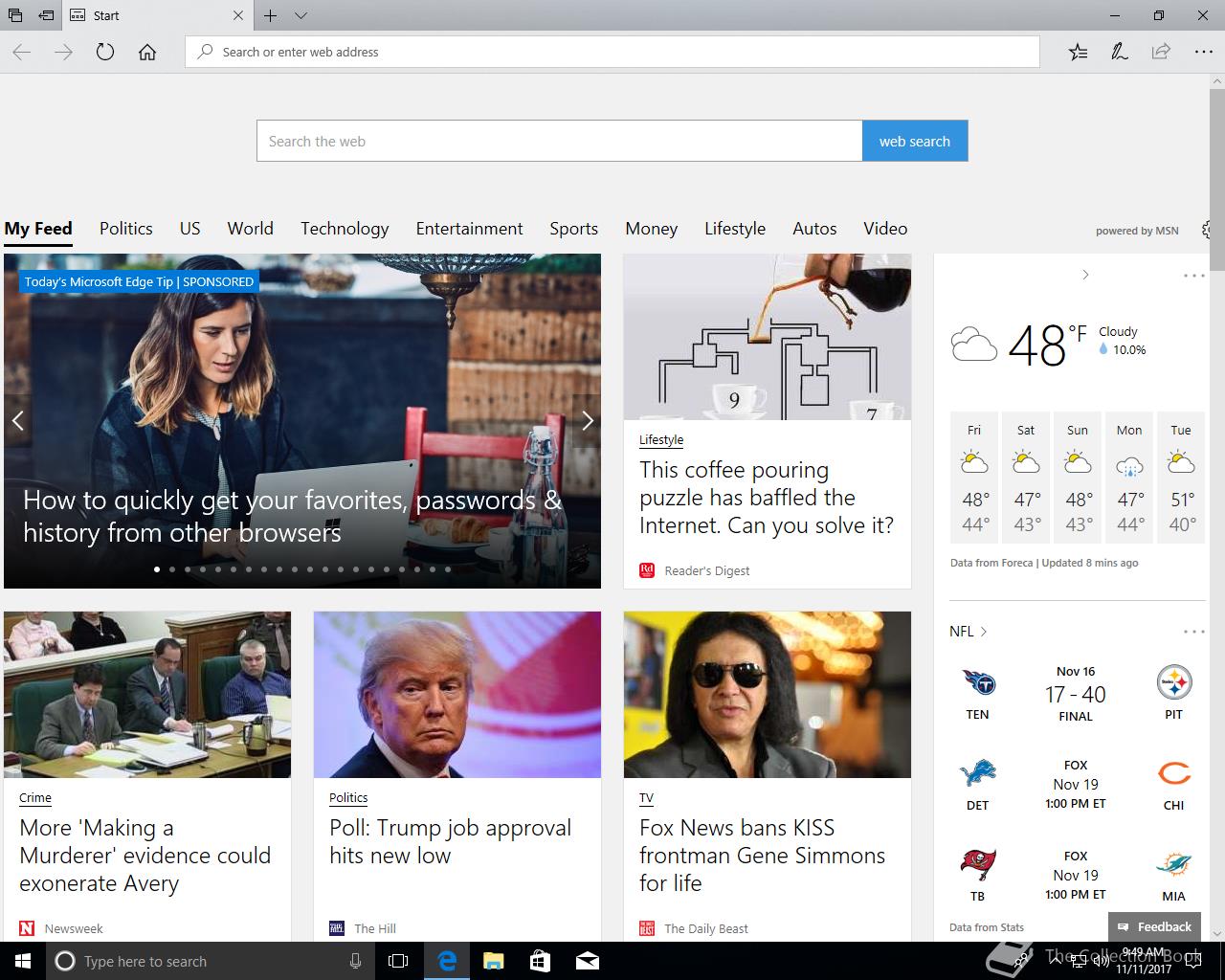Screen dimensions: 1225x980
Task: Expand the NFL section chevron
Action: 984,632
